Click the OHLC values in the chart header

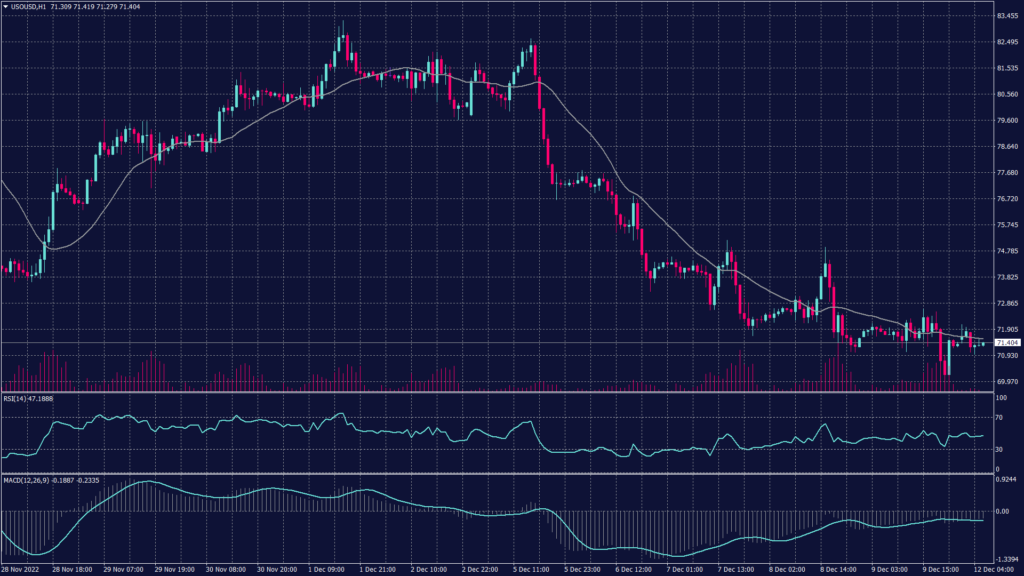(x=98, y=7)
